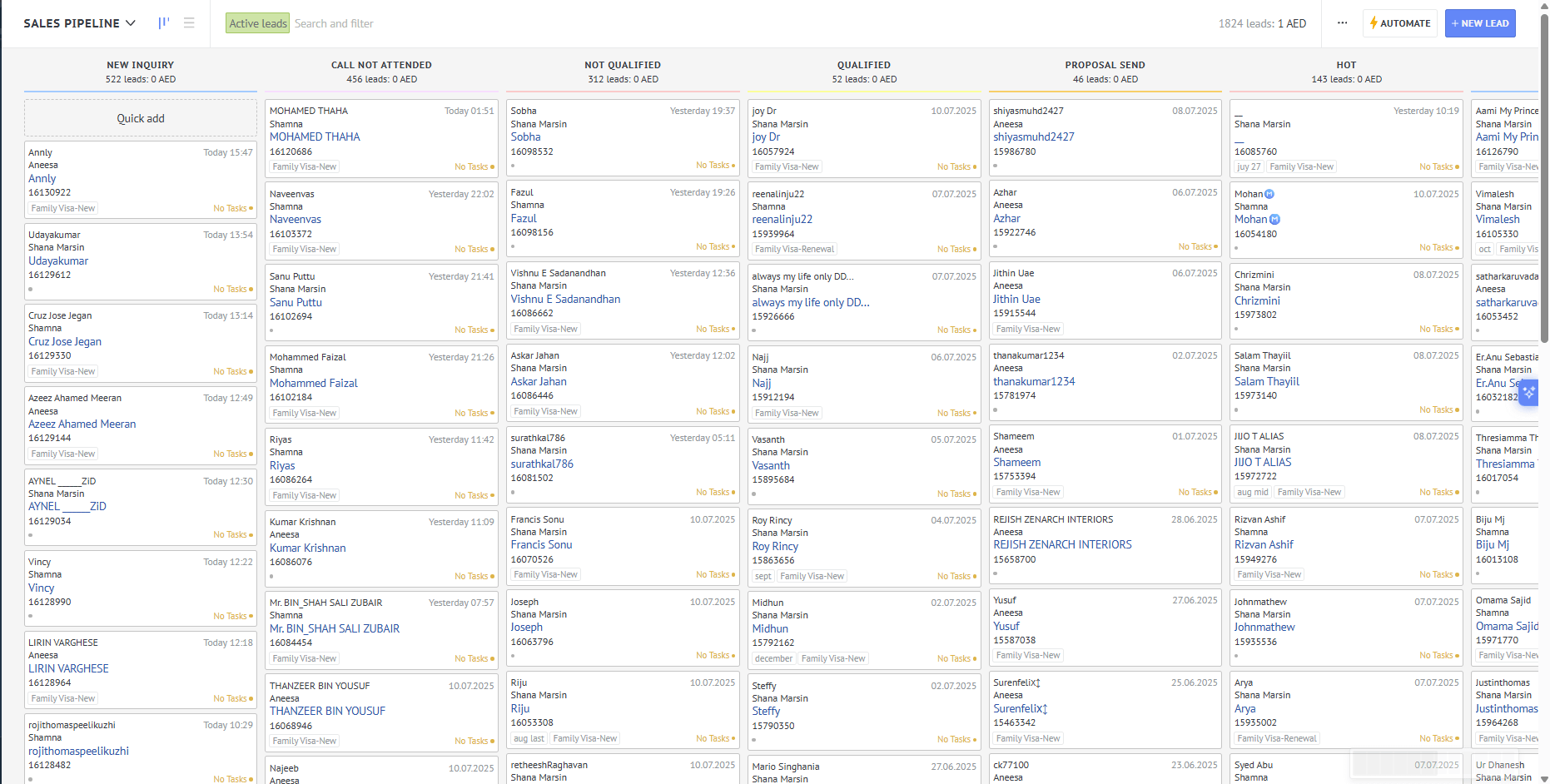Select the HOT column header
1550x784 pixels.
coord(1346,65)
